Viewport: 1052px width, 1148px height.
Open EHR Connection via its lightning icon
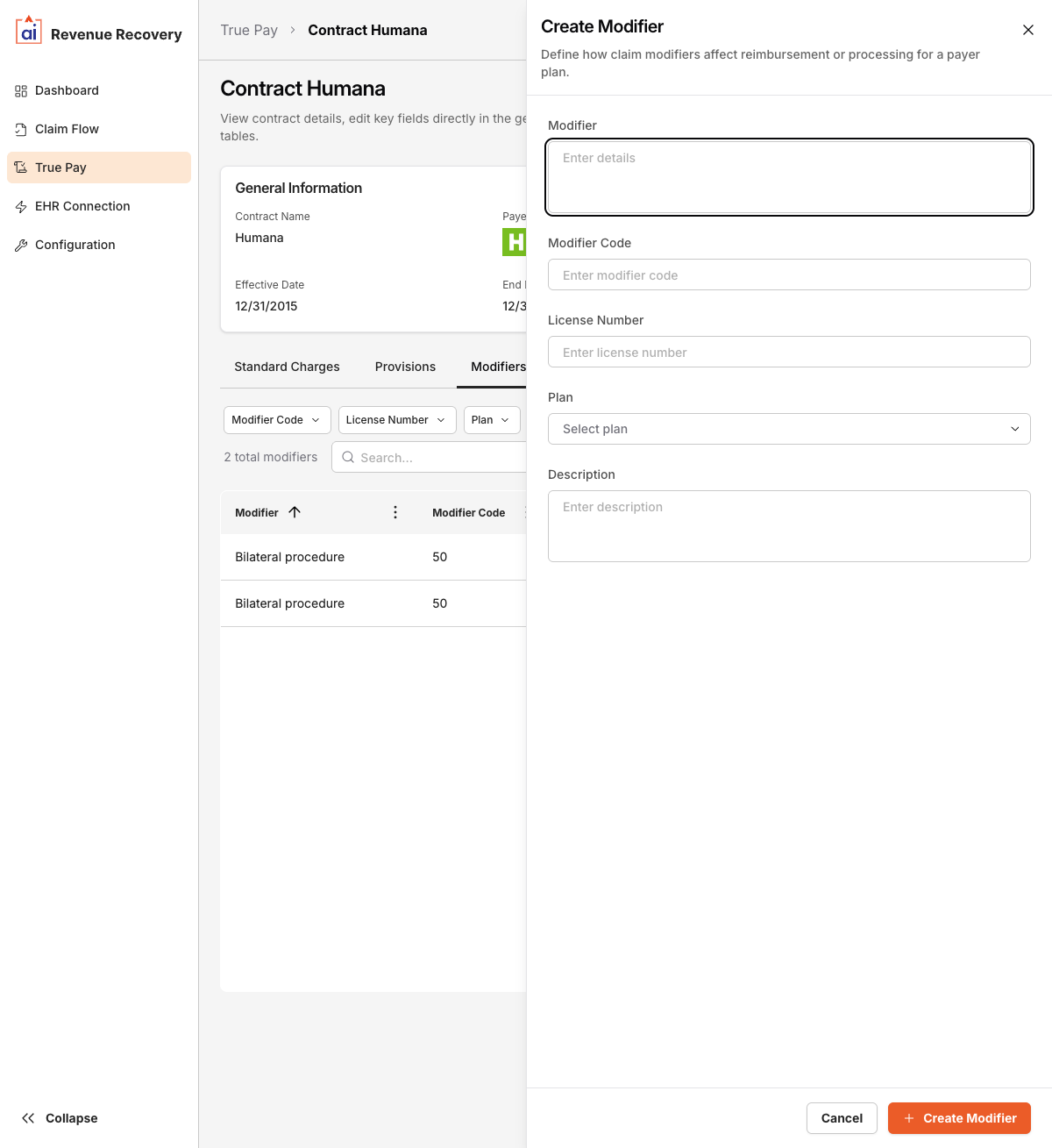click(x=21, y=206)
